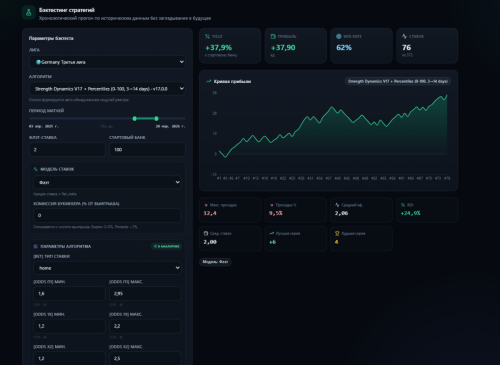Image resolution: width=500 pixels, height=365 pixels.
Task: Click the green В аналитику button
Action: click(x=166, y=246)
